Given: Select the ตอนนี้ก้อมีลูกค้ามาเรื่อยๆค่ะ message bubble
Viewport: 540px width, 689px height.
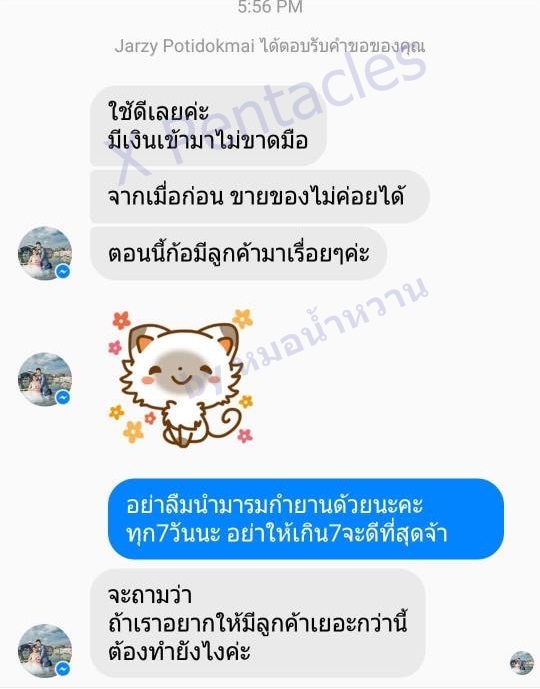Looking at the screenshot, I should 239,254.
